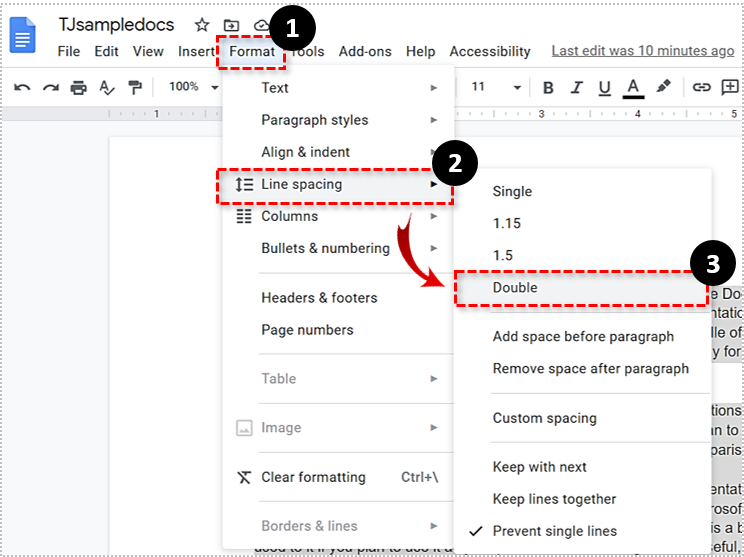Expand the Text submenu arrow
The height and width of the screenshot is (557, 744).
pos(433,88)
